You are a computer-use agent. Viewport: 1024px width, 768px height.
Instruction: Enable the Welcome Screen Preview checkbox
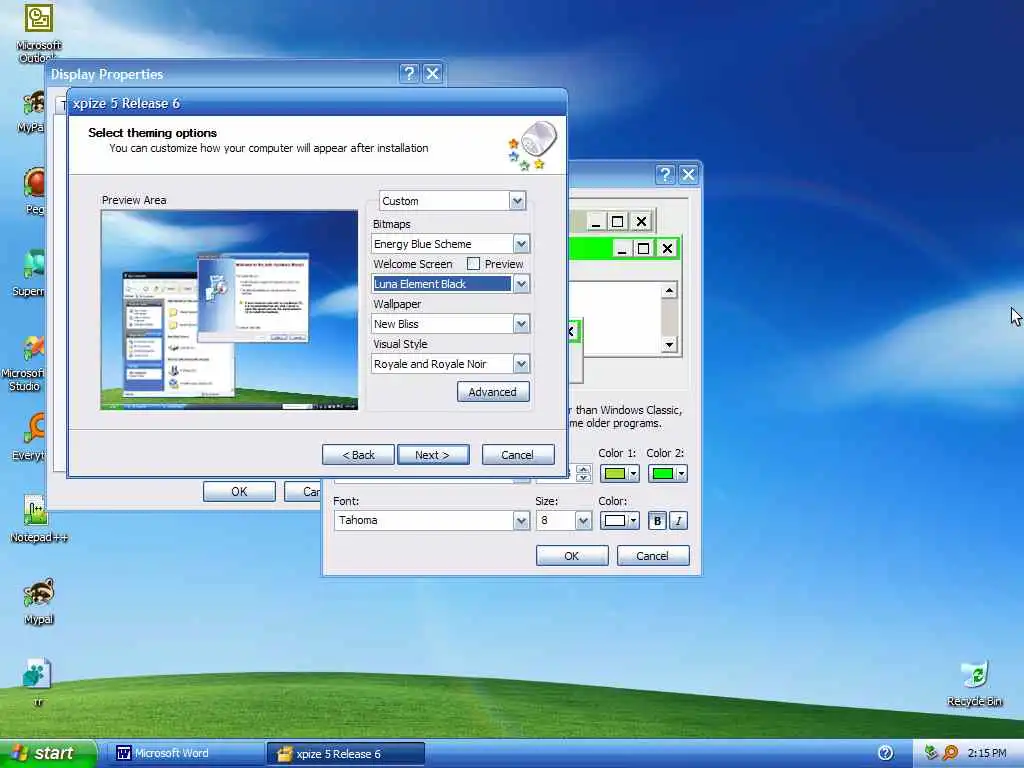pos(473,264)
